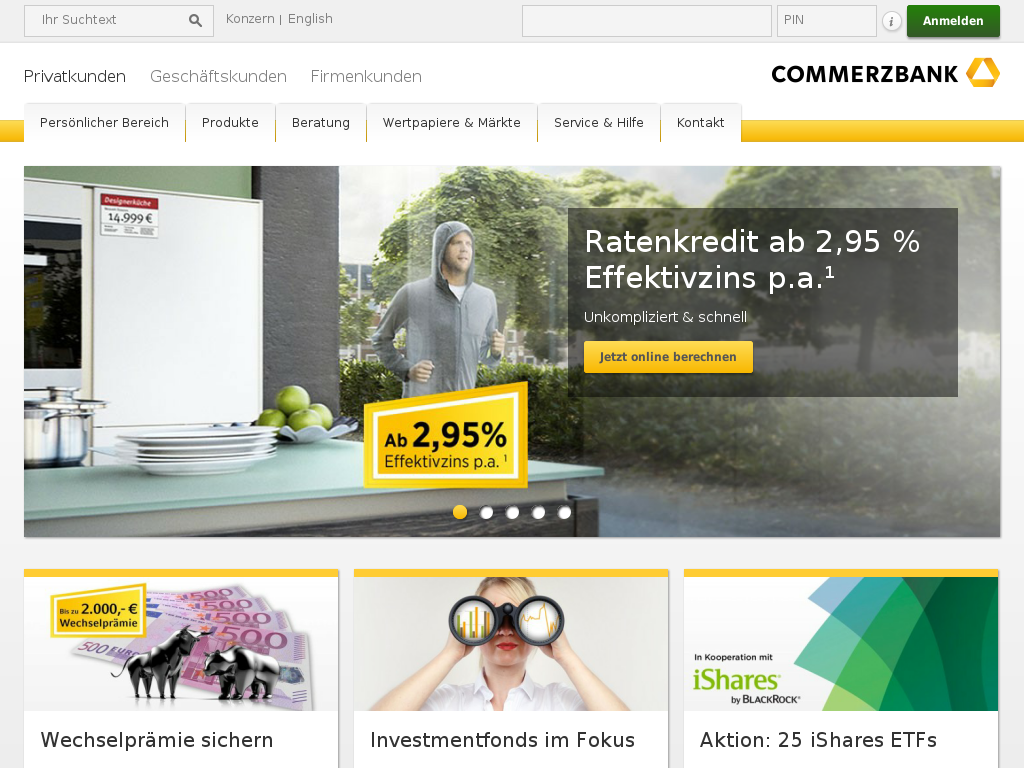Select the first carousel dot

click(460, 512)
